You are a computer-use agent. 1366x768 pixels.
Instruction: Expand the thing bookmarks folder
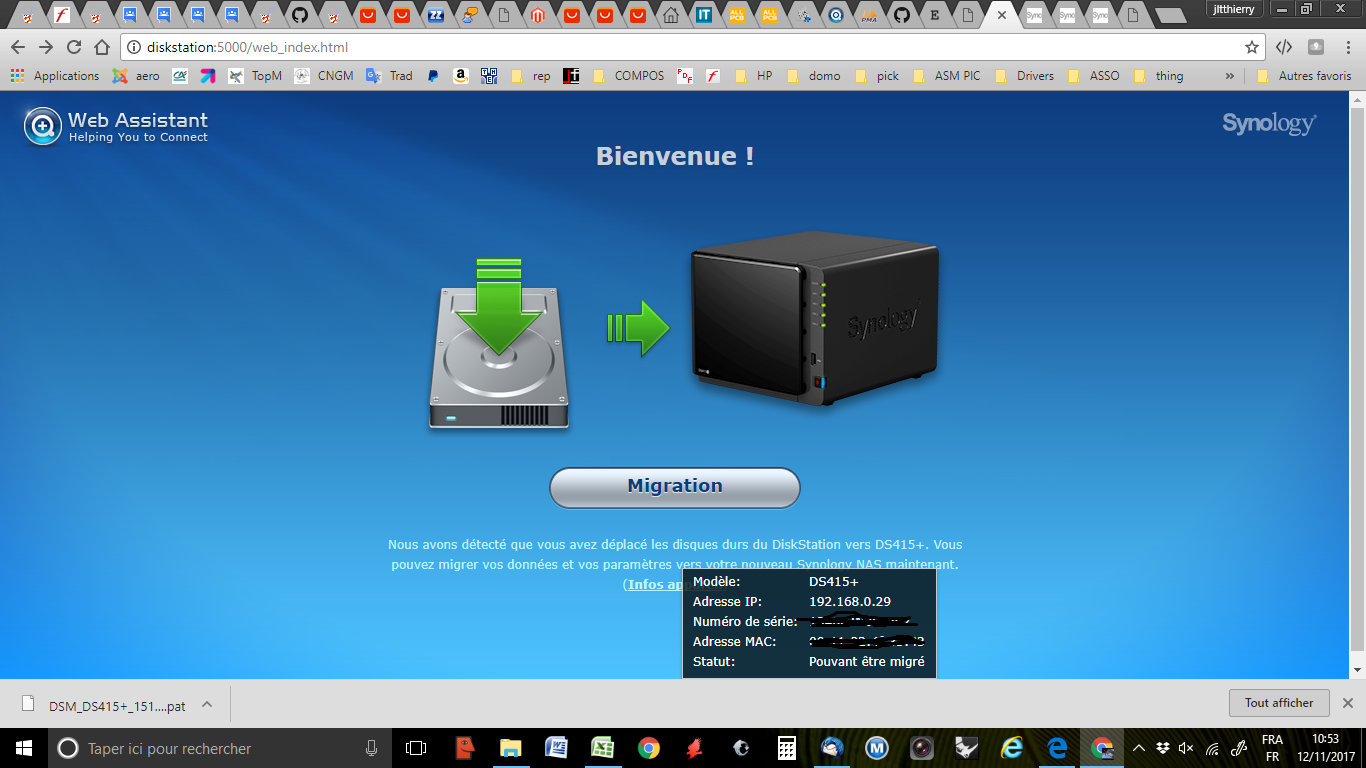click(x=1158, y=76)
